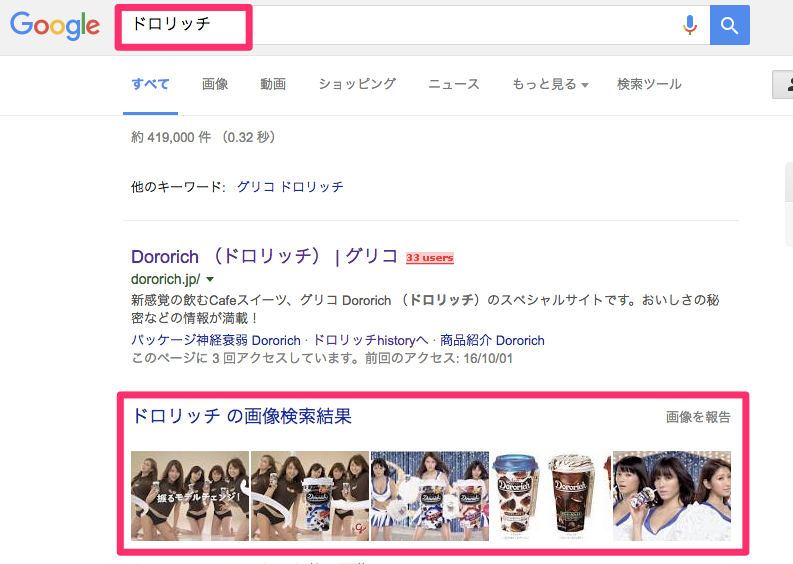This screenshot has width=793, height=564.
Task: Expand the もっと見る dropdown
Action: (550, 84)
